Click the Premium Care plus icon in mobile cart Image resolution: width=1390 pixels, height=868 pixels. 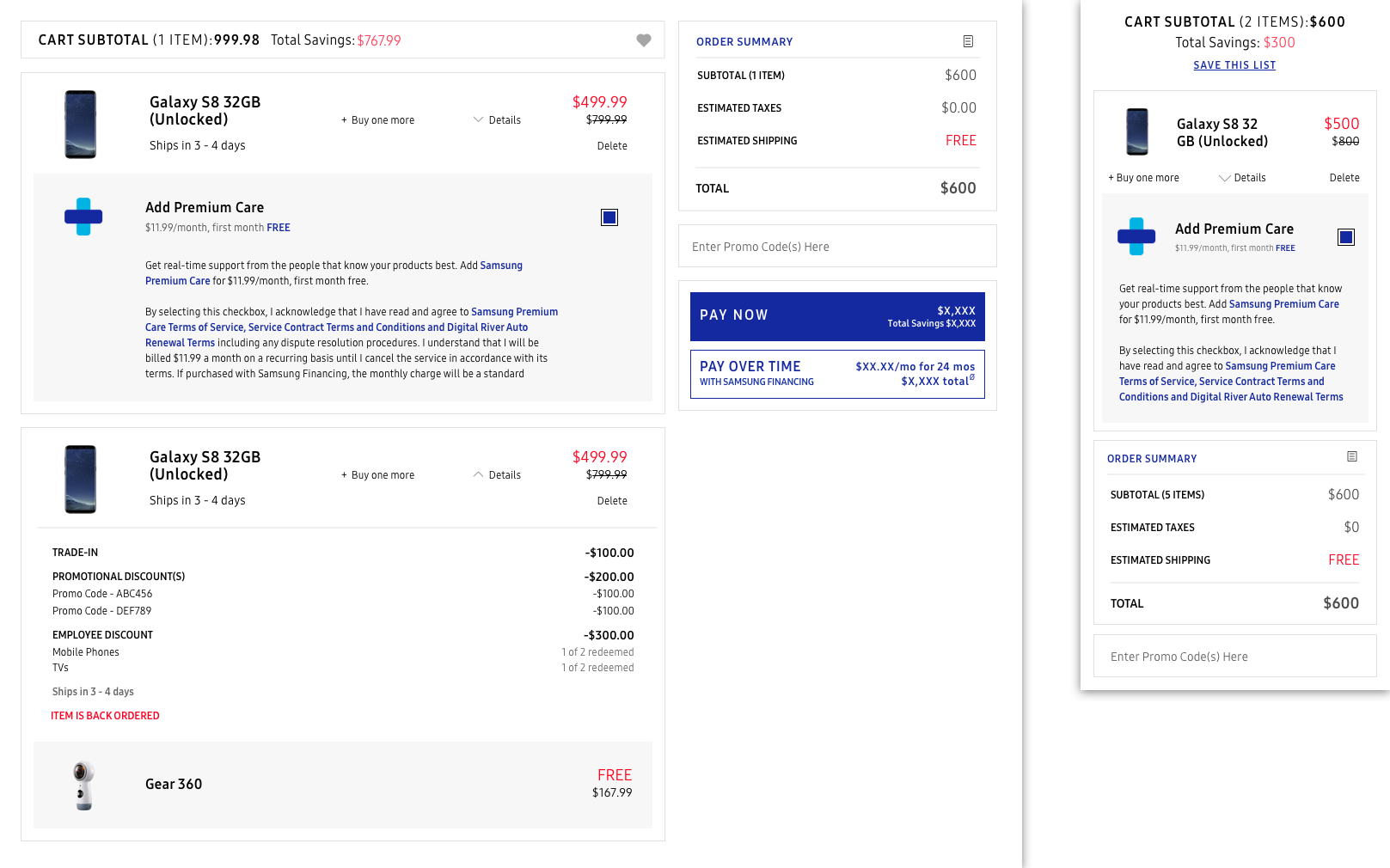[1136, 236]
